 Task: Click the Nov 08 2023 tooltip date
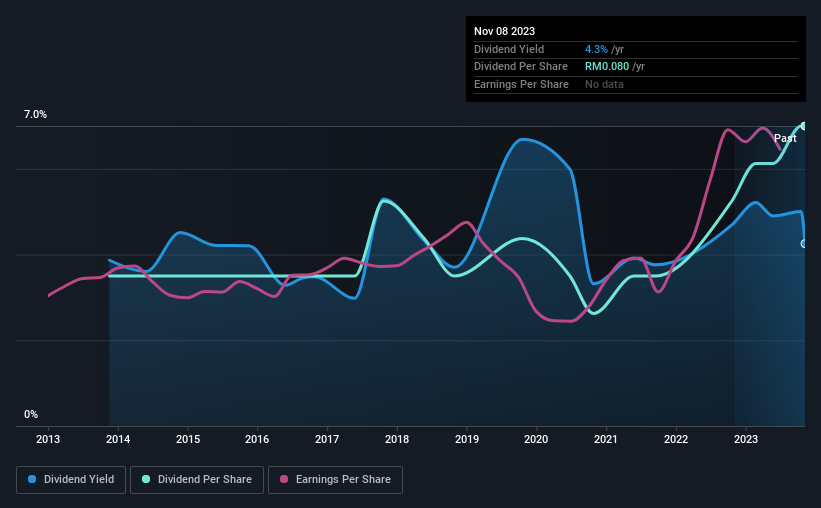504,31
